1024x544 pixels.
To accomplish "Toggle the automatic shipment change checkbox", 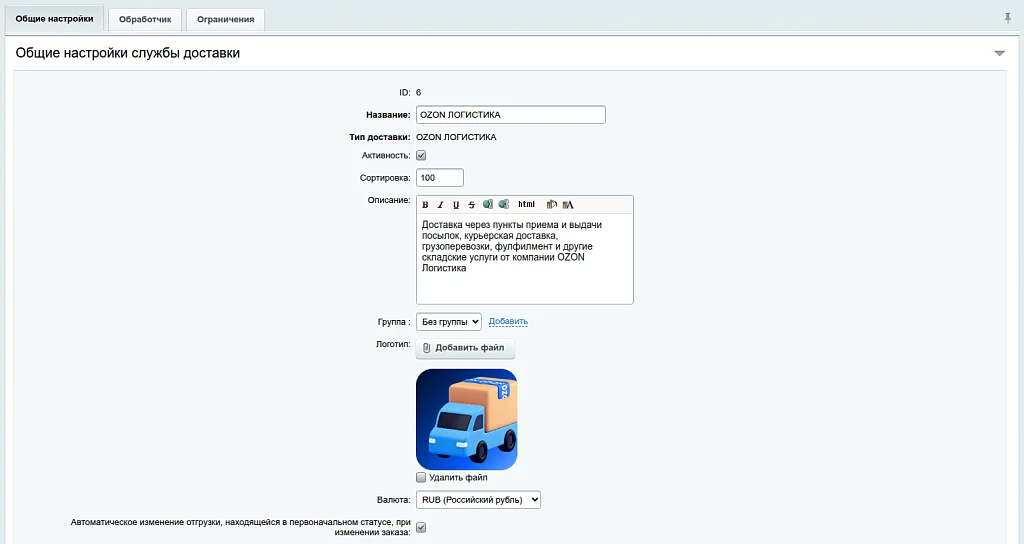I will 421,527.
